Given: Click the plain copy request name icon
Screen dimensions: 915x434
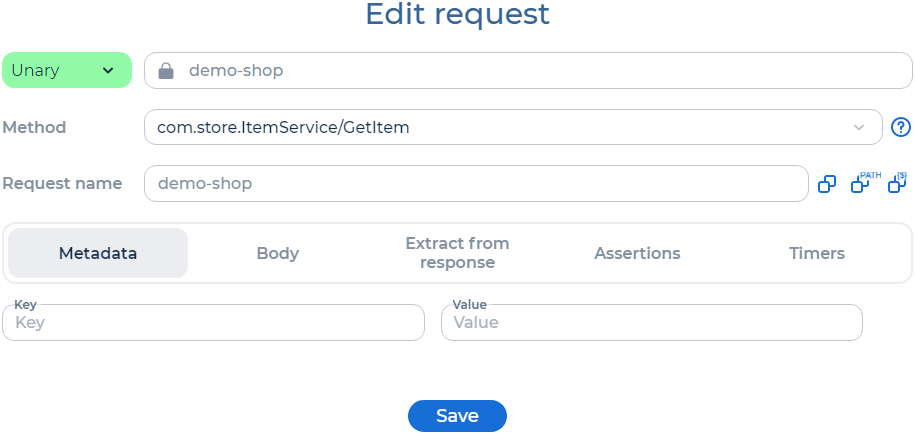Looking at the screenshot, I should pos(827,184).
